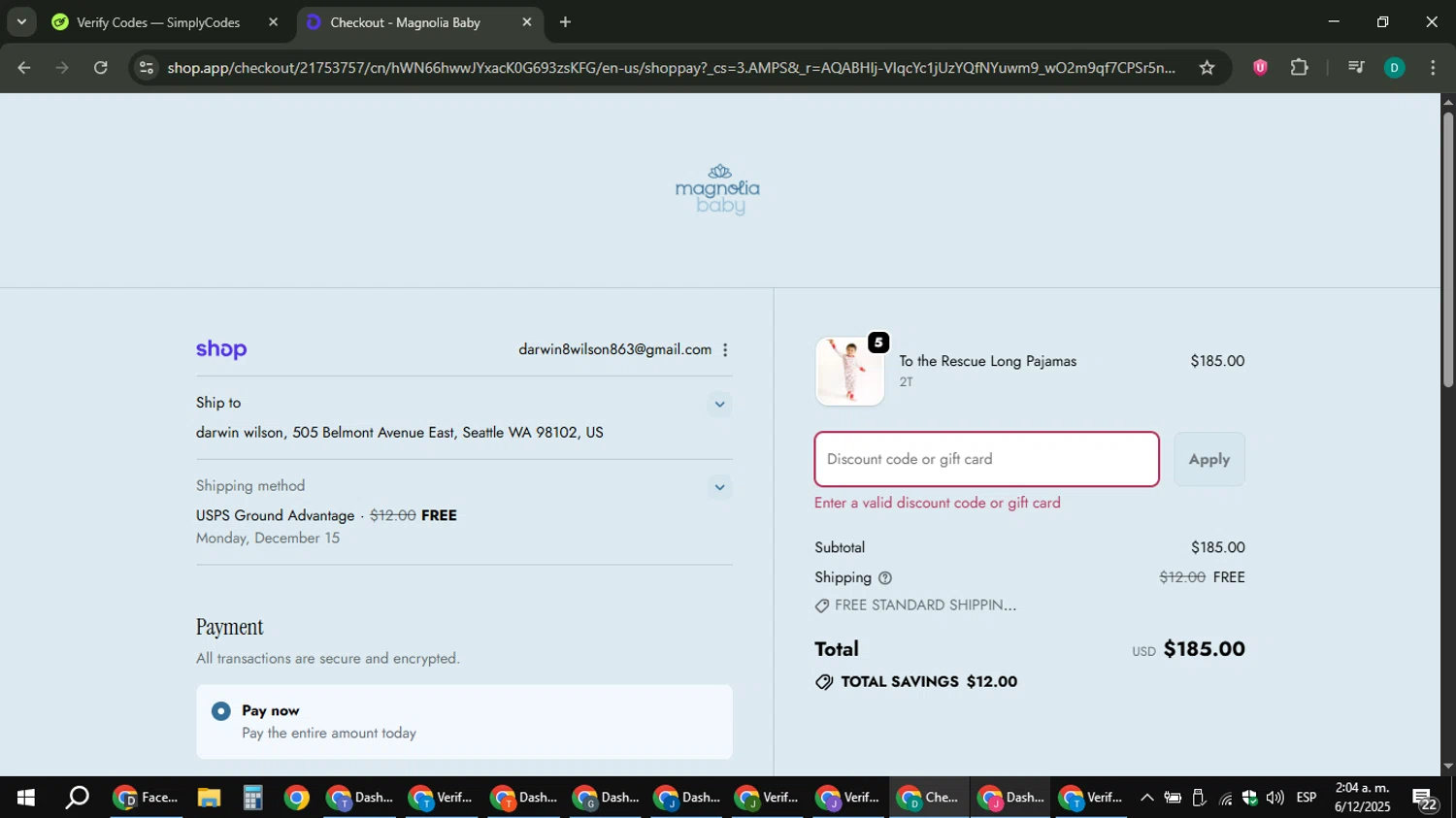Go back to previous page
The image size is (1456, 818).
[x=24, y=68]
